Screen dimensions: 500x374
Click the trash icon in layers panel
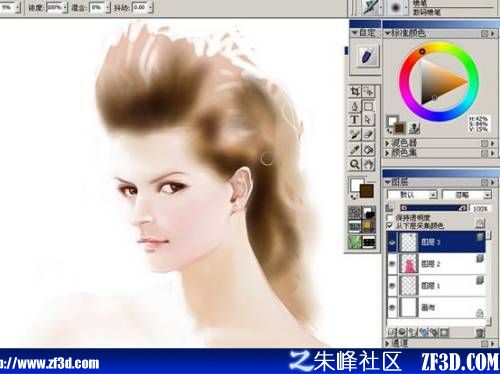click(x=479, y=332)
